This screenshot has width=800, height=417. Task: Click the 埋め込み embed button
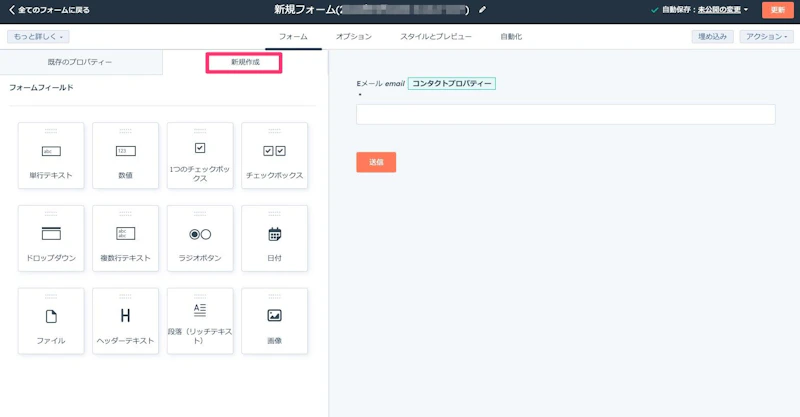click(x=713, y=37)
